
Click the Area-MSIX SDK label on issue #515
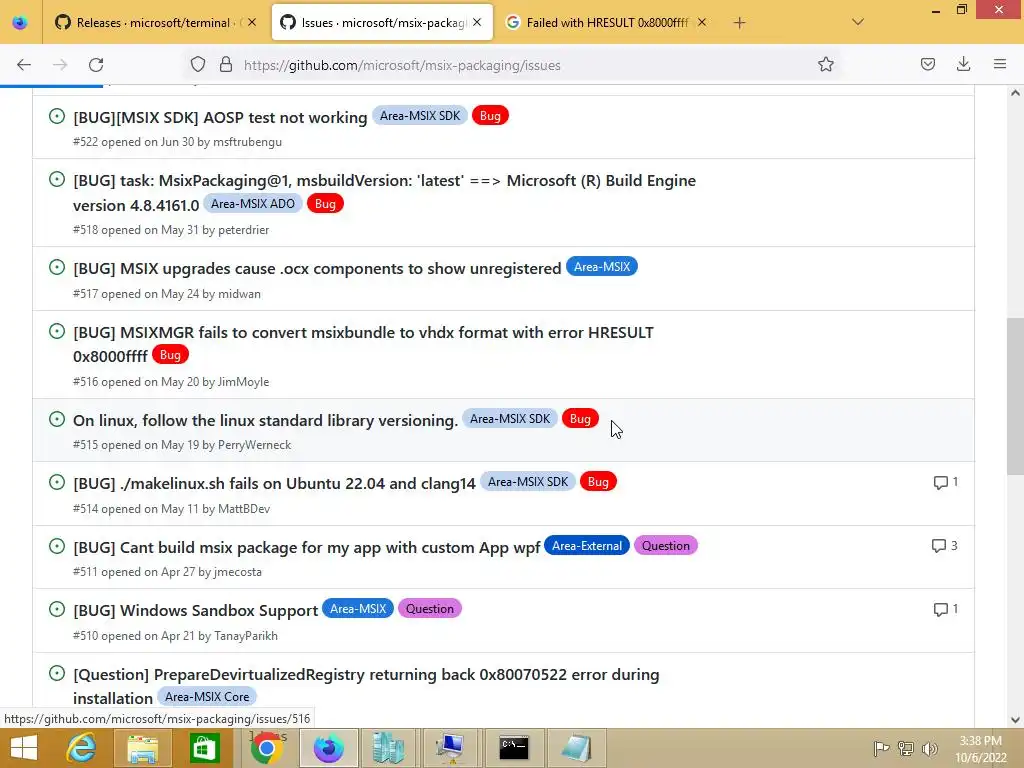(510, 419)
